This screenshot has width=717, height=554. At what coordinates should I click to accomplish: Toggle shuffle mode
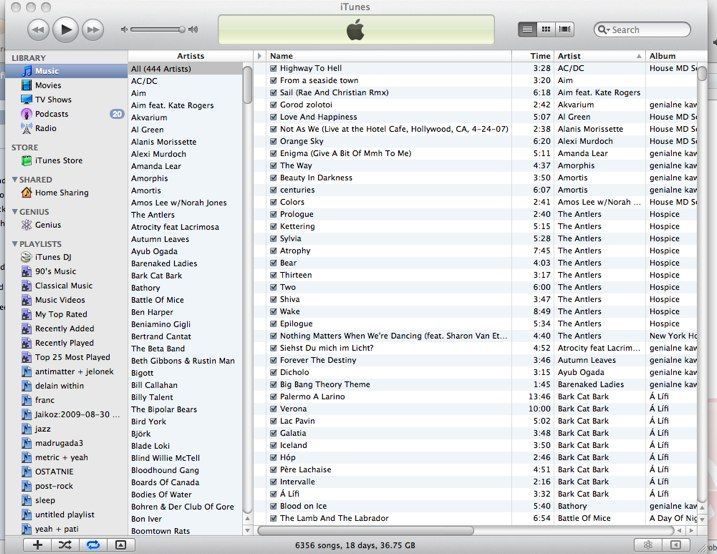click(65, 544)
